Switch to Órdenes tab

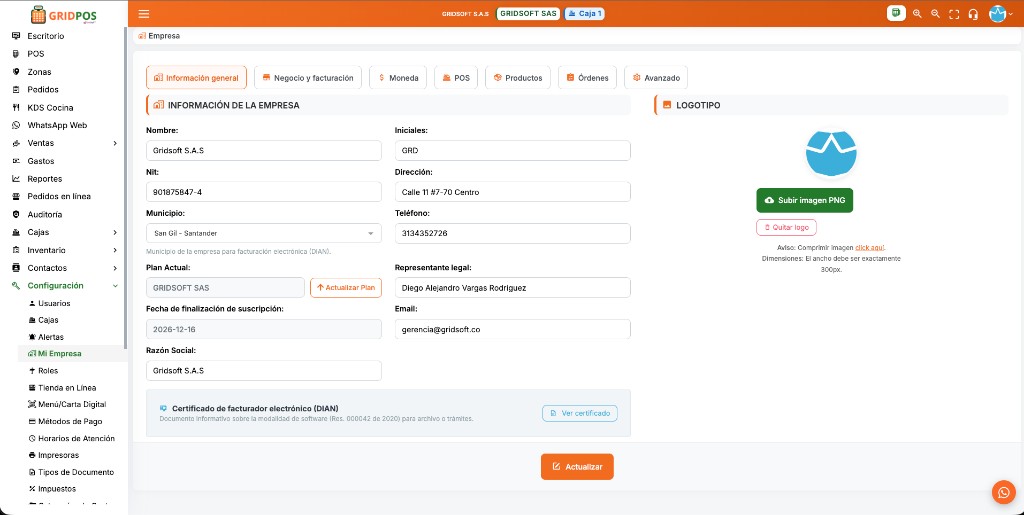(x=587, y=78)
